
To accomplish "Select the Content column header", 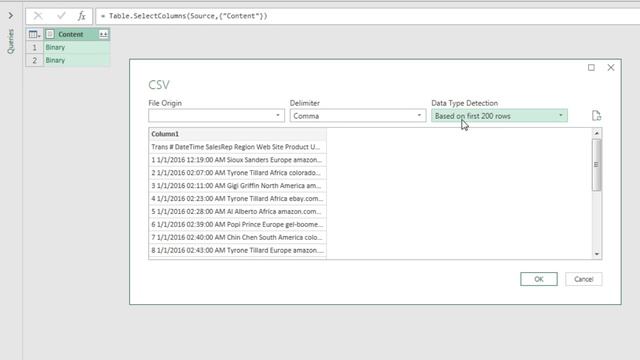I will 71,34.
